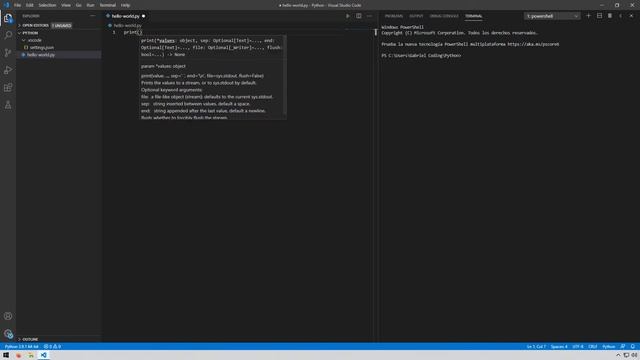The image size is (640, 360).
Task: Open the network icon in system tray
Action: coord(626,356)
